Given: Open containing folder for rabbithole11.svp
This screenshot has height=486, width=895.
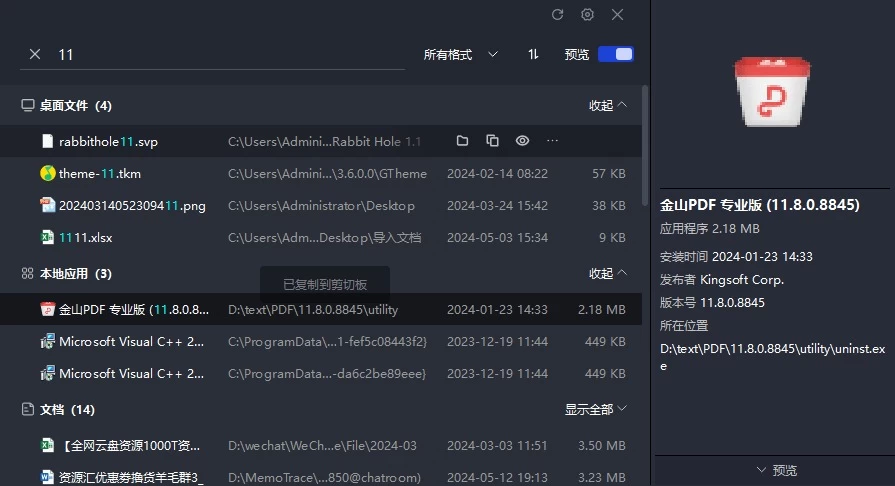Looking at the screenshot, I should click(462, 141).
